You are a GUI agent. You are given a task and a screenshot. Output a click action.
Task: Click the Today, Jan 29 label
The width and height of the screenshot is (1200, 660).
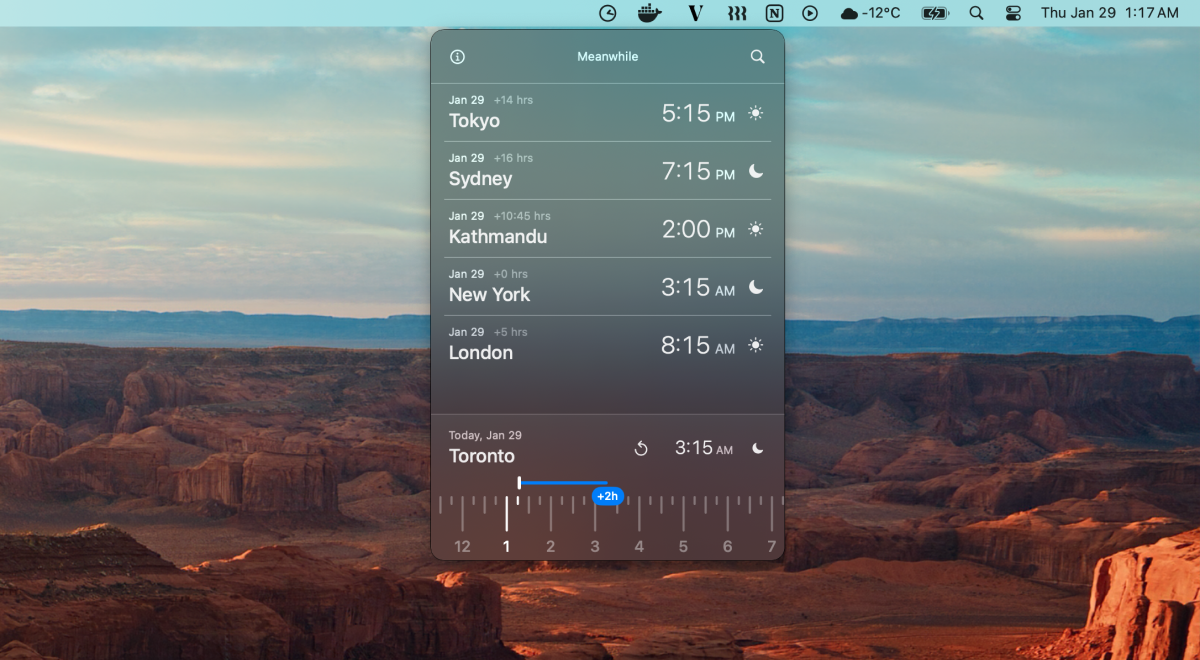[485, 436]
